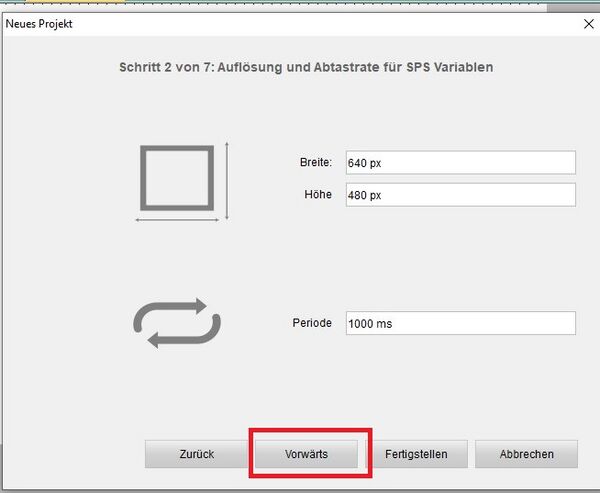
Task: Click into the Periode field showing 1000 ms
Action: 460,324
